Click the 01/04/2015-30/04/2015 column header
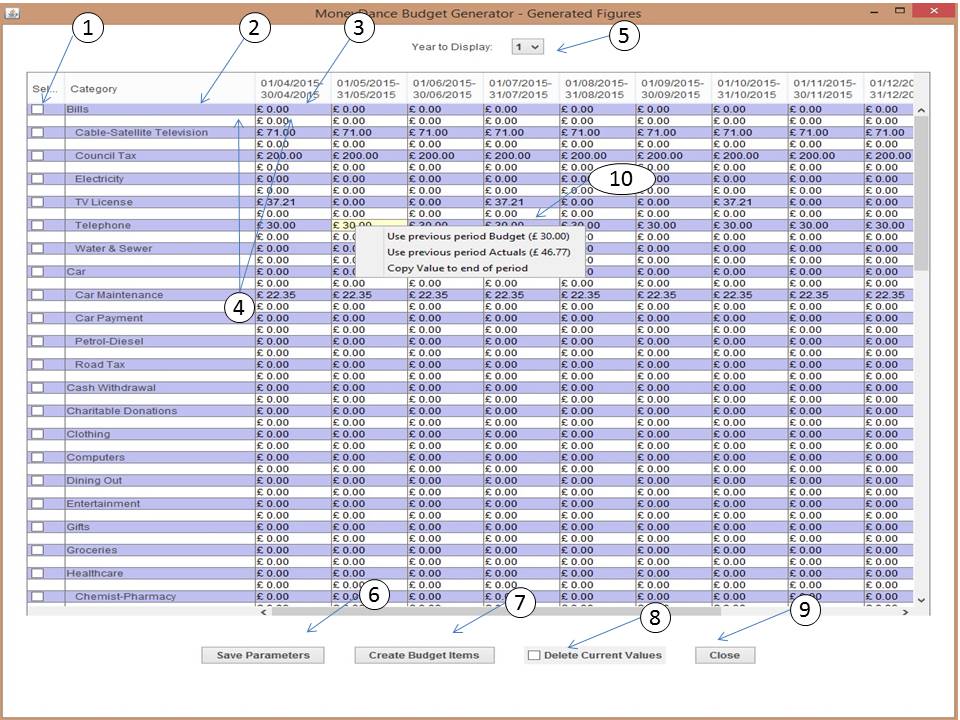The height and width of the screenshot is (720, 960). [293, 89]
